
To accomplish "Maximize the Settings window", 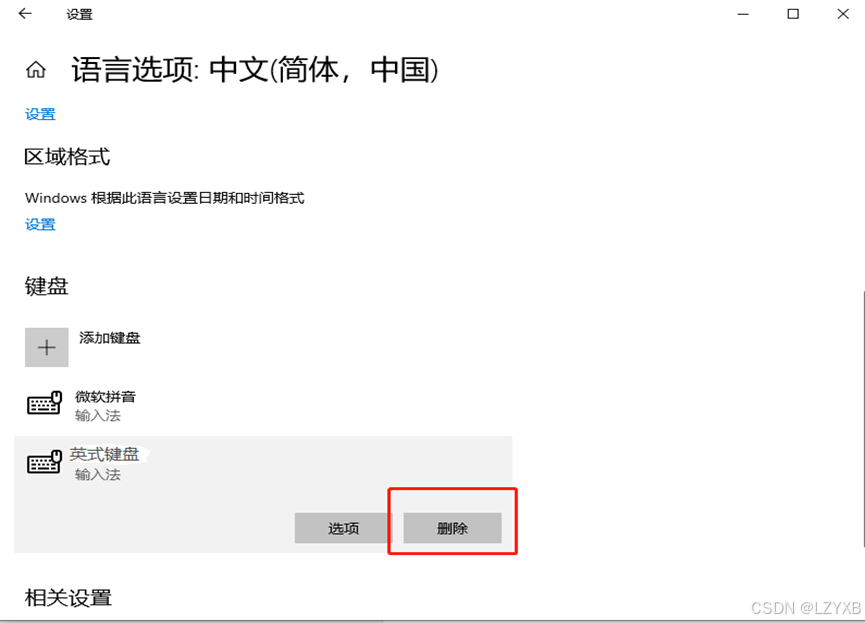I will tap(793, 14).
